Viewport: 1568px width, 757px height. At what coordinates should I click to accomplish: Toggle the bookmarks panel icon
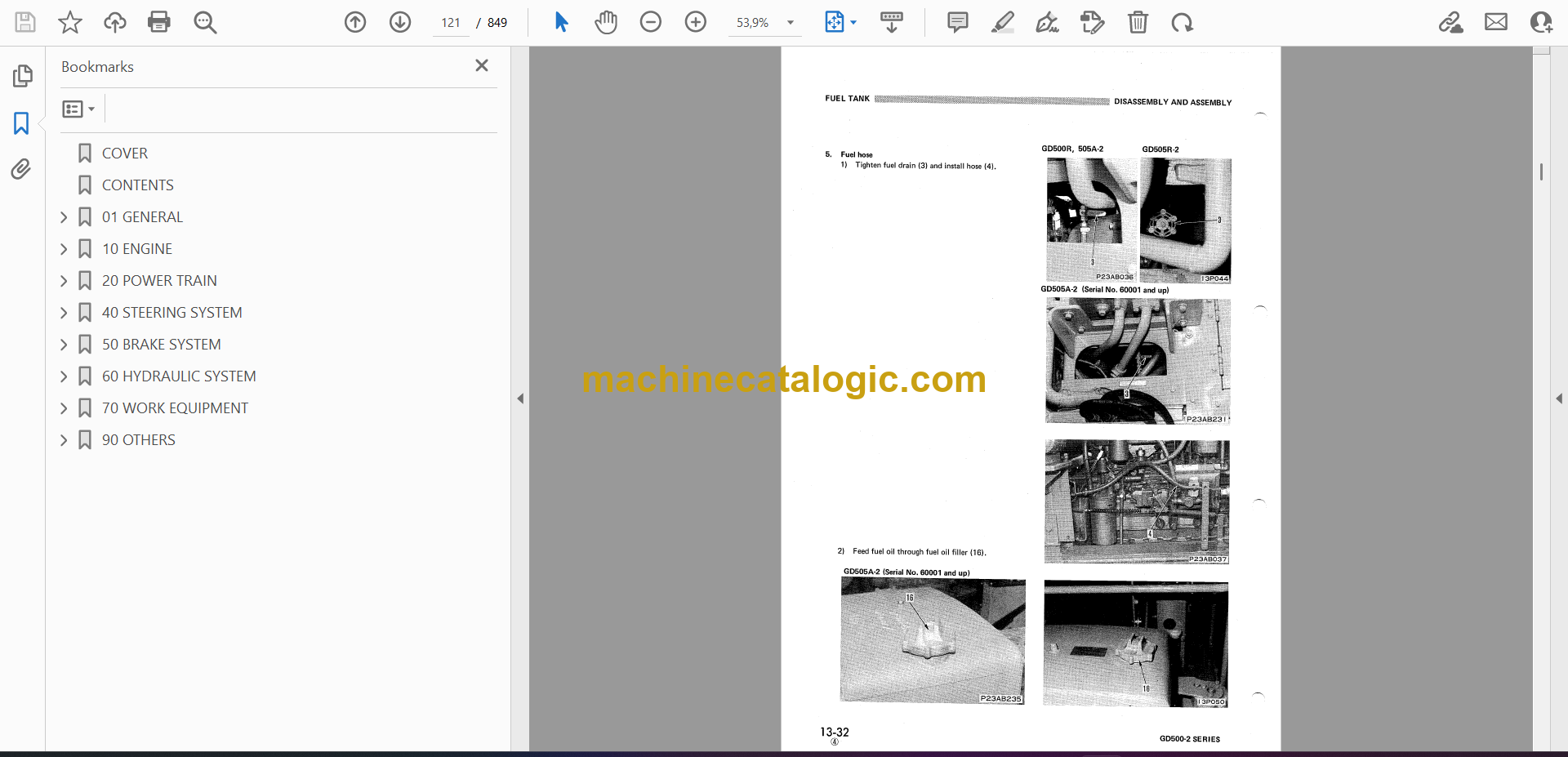[x=22, y=123]
